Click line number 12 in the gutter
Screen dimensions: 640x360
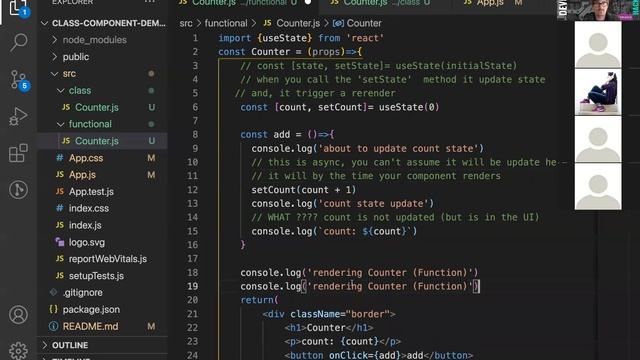tap(193, 190)
